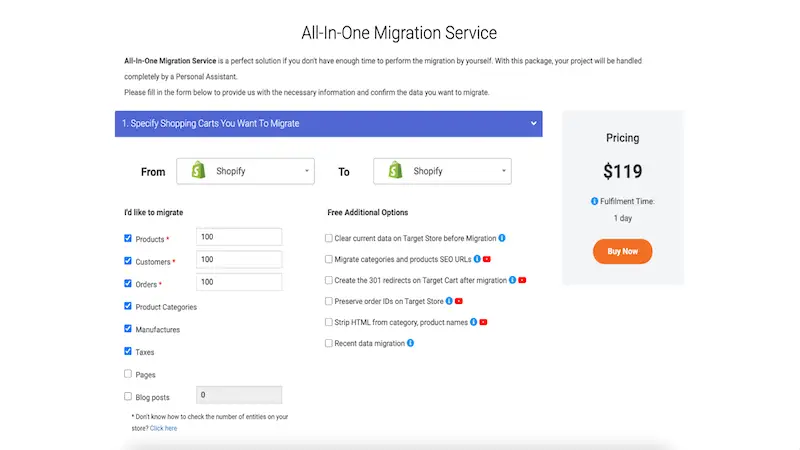Open YouTube icon for 301 redirects option
Image resolution: width=800 pixels, height=450 pixels.
(522, 280)
